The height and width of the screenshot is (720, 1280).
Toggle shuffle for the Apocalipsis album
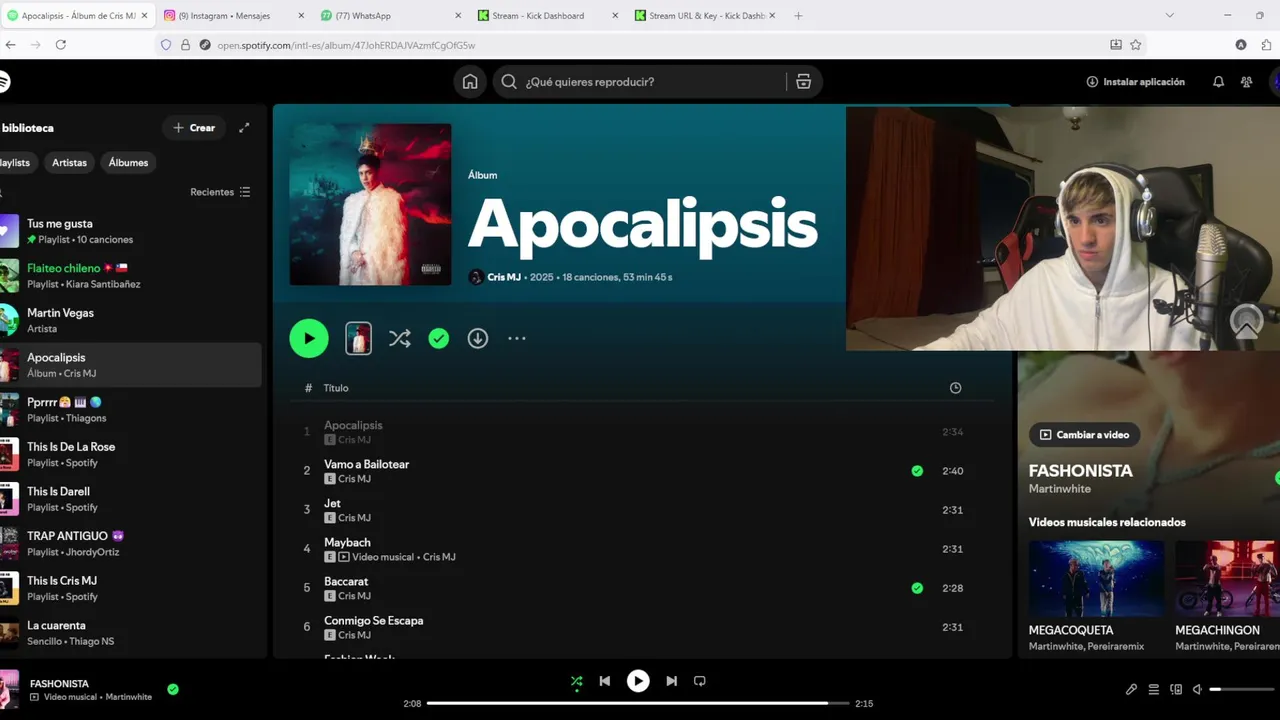tap(400, 339)
